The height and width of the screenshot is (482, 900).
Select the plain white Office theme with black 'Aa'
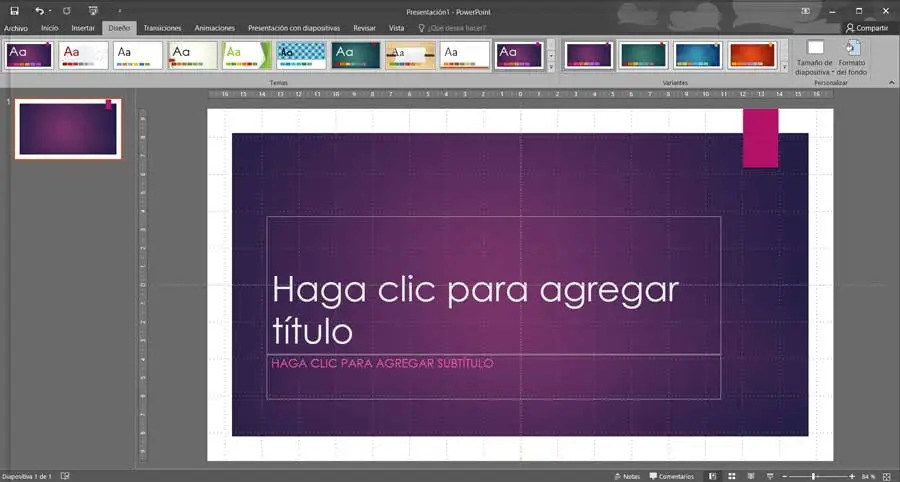click(x=138, y=55)
